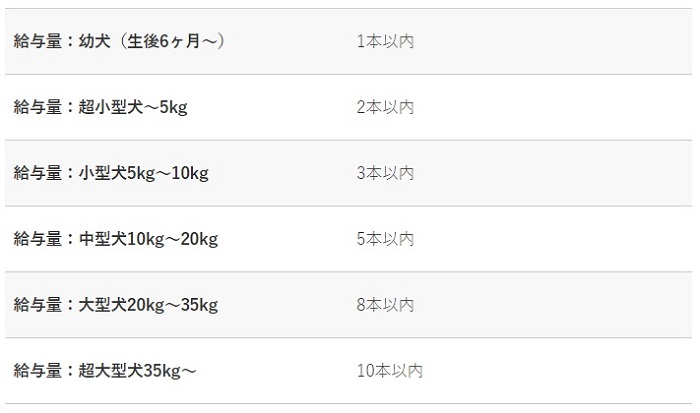Click the 超小型犬 label in the second row
The width and height of the screenshot is (700, 413).
(x=112, y=107)
